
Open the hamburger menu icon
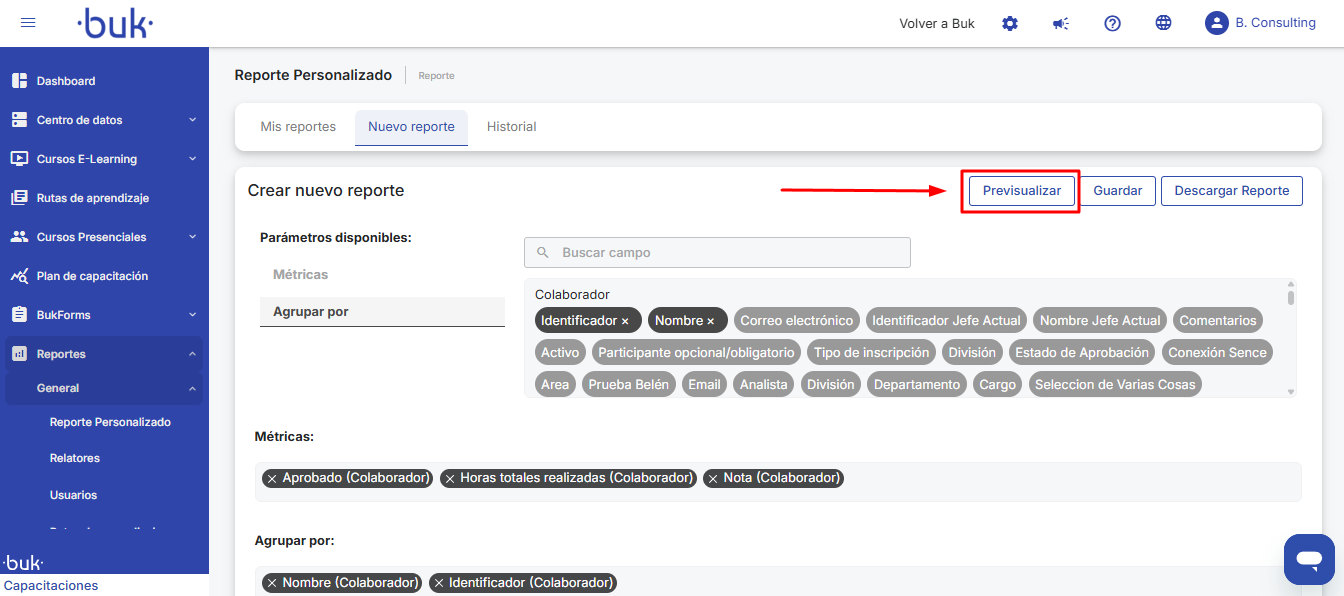(x=28, y=23)
